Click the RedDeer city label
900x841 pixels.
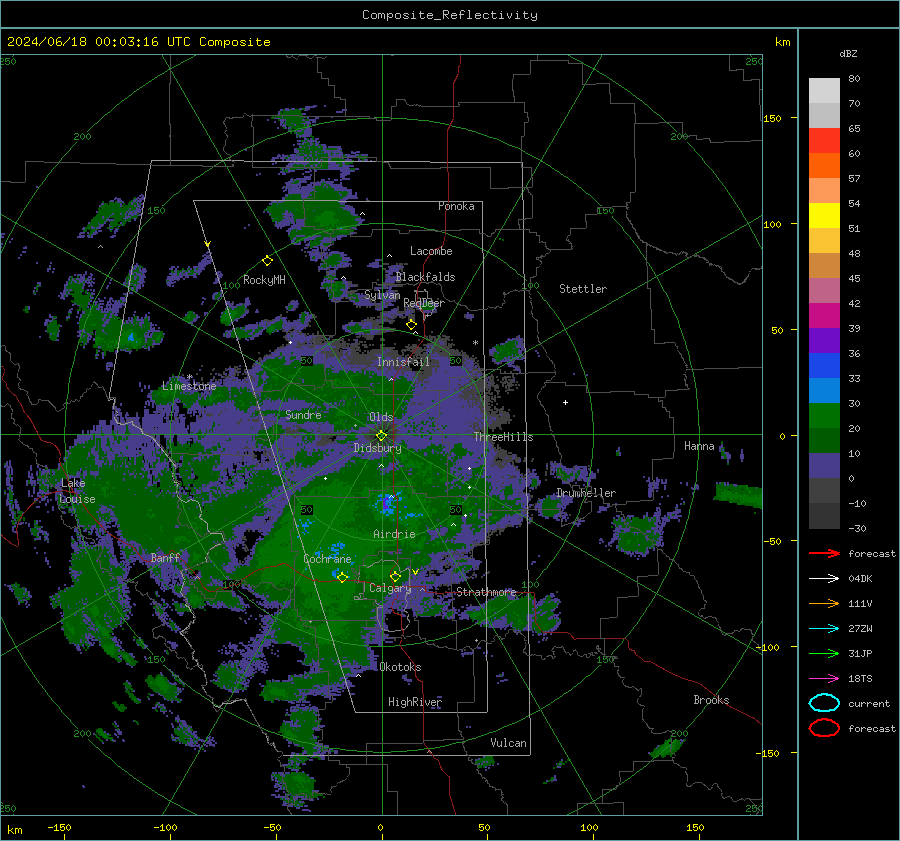[424, 303]
